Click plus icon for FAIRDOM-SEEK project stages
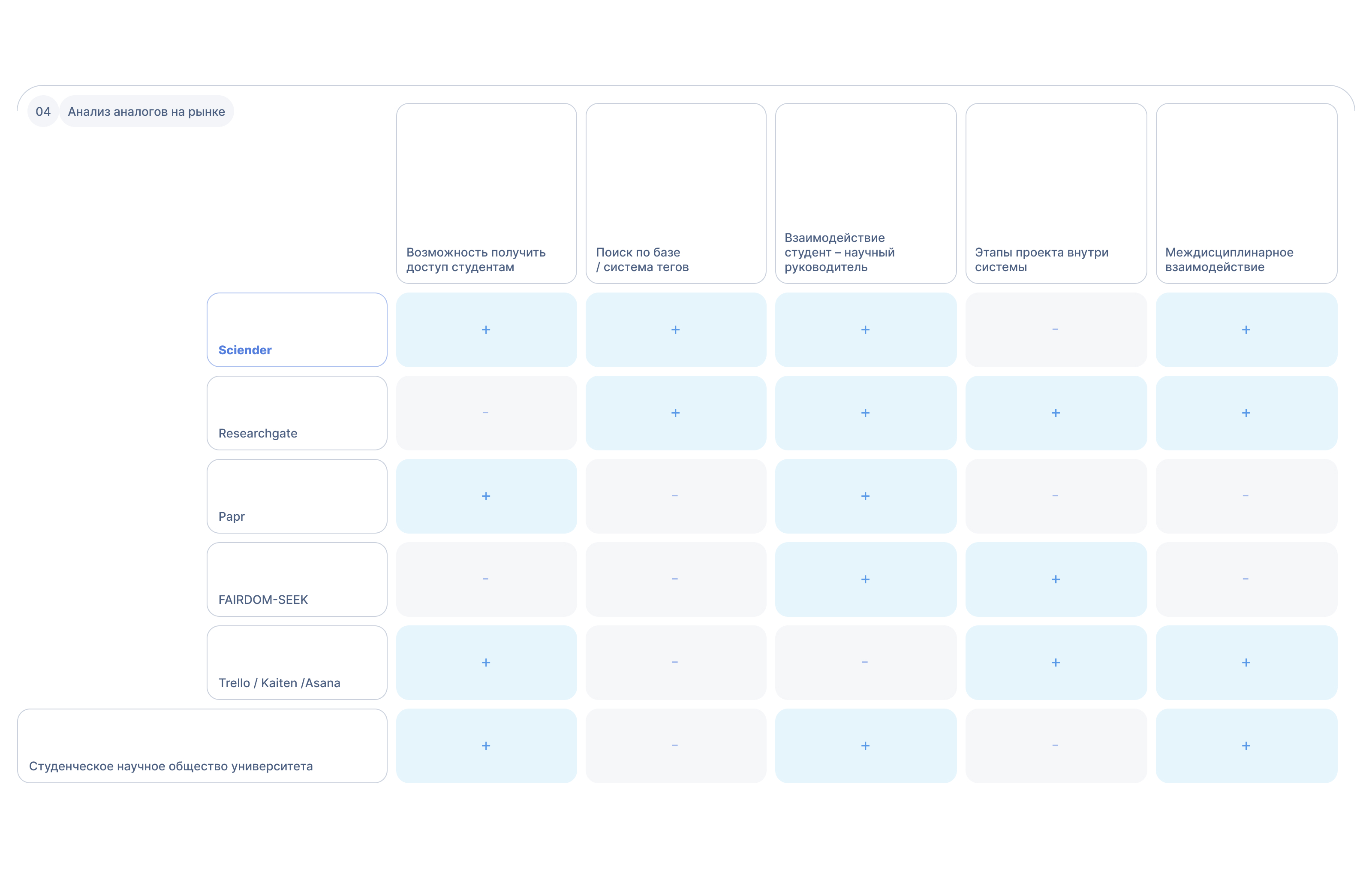Screen dimensions: 1372x869 point(1055,579)
